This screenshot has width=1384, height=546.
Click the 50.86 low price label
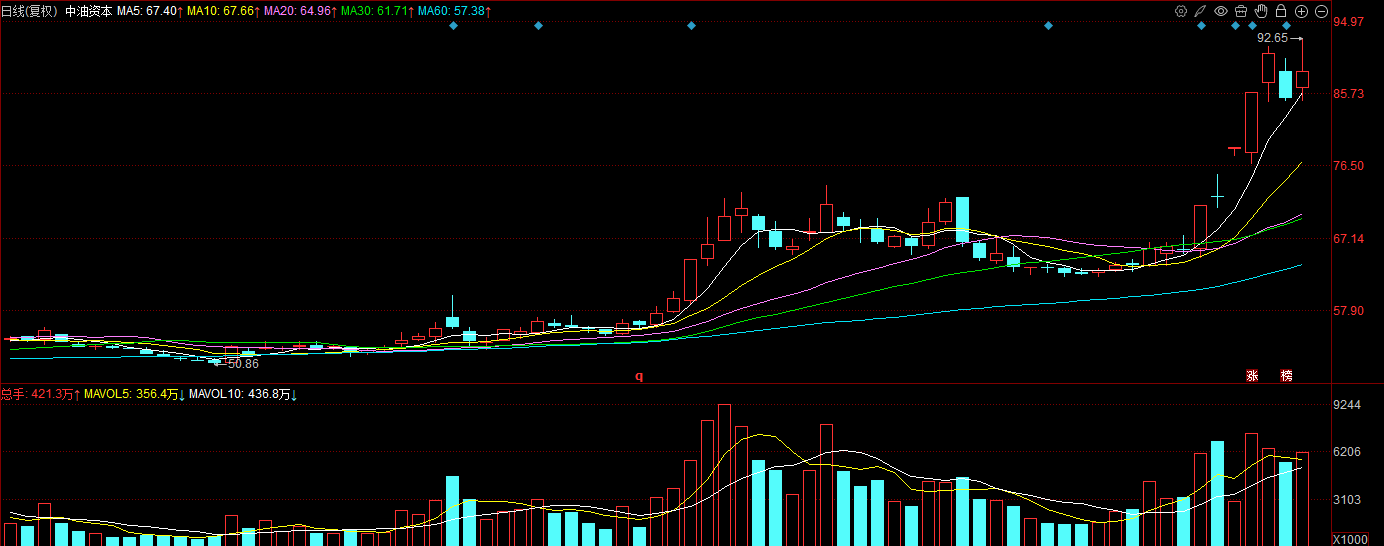coord(243,364)
